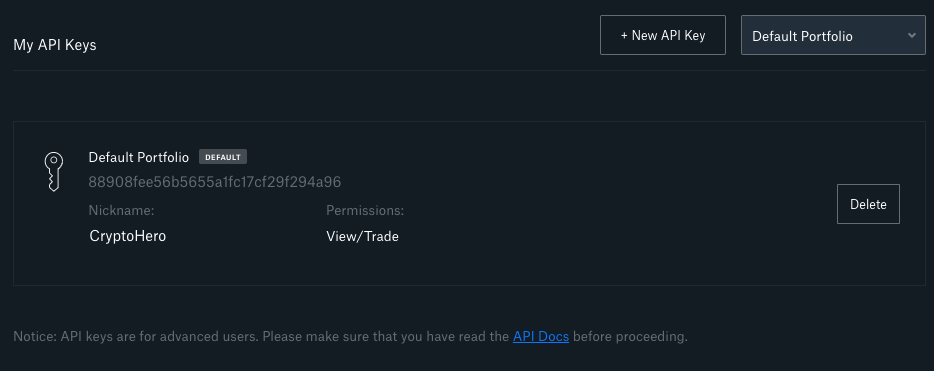Delete the CryptoHero API key
The height and width of the screenshot is (371, 934).
click(868, 204)
